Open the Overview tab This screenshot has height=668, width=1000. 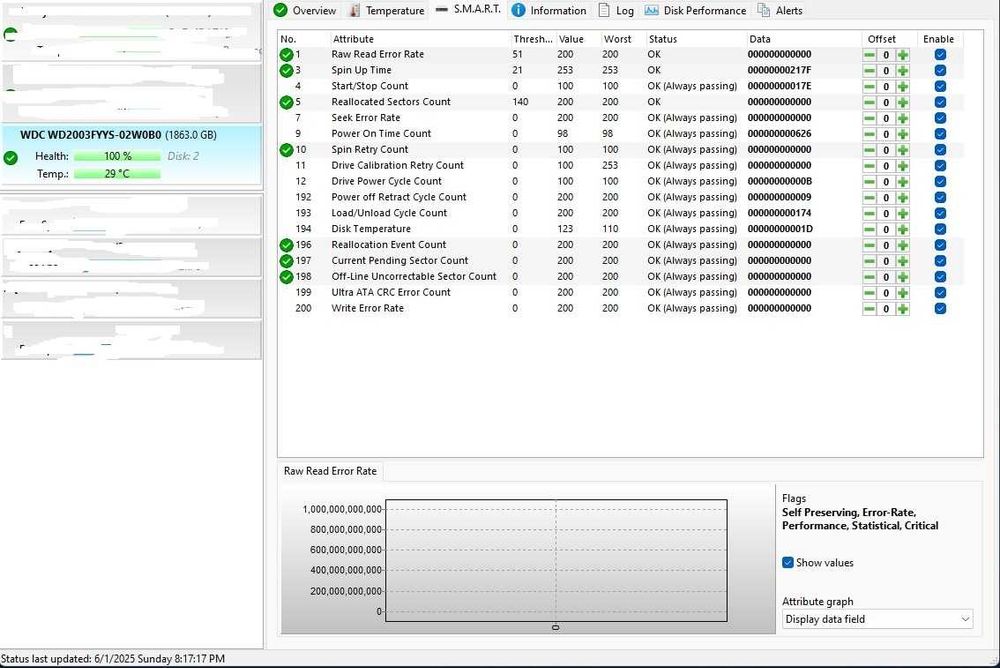tap(304, 10)
